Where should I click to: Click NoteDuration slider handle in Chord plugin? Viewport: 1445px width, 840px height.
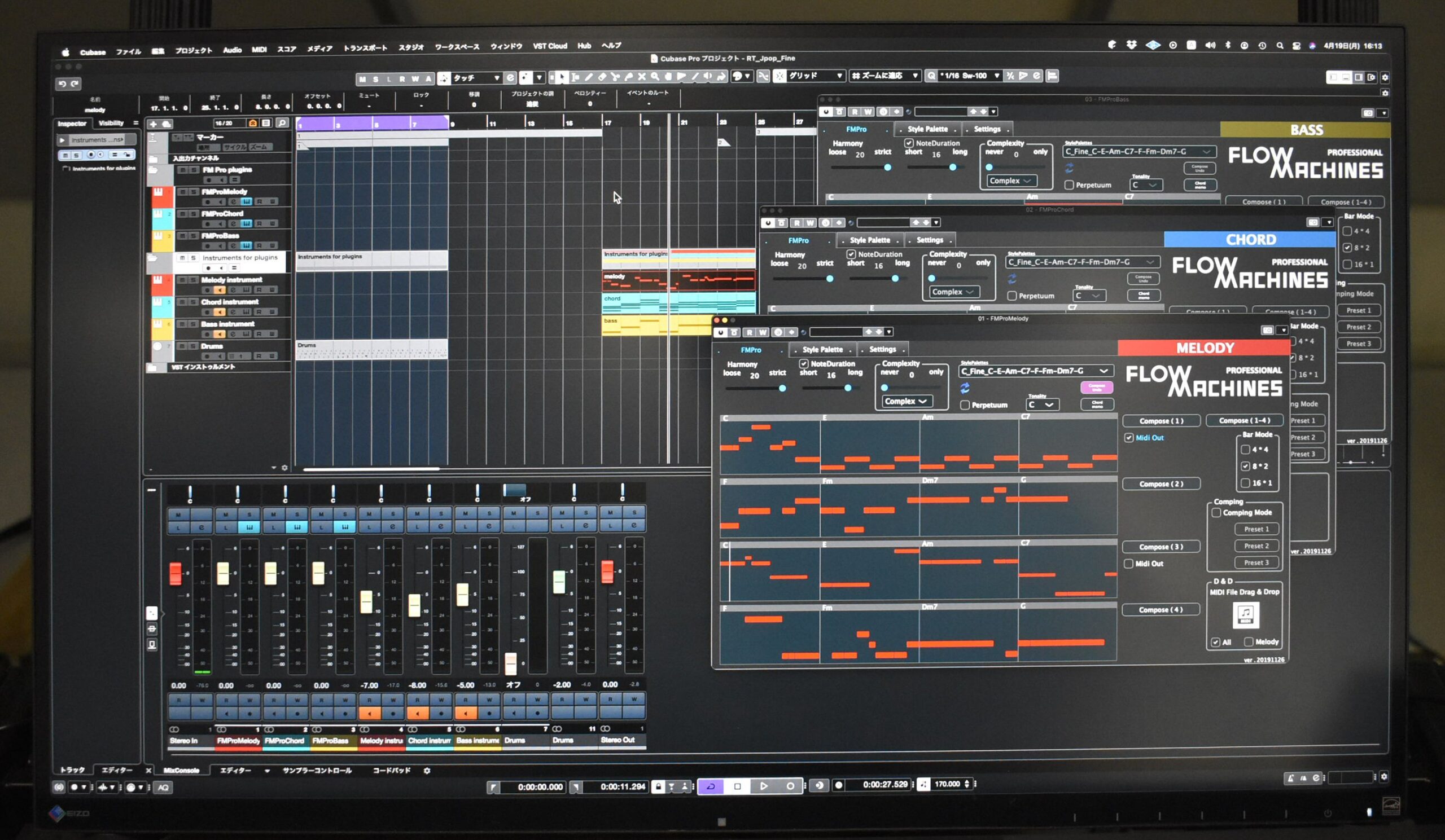[895, 279]
